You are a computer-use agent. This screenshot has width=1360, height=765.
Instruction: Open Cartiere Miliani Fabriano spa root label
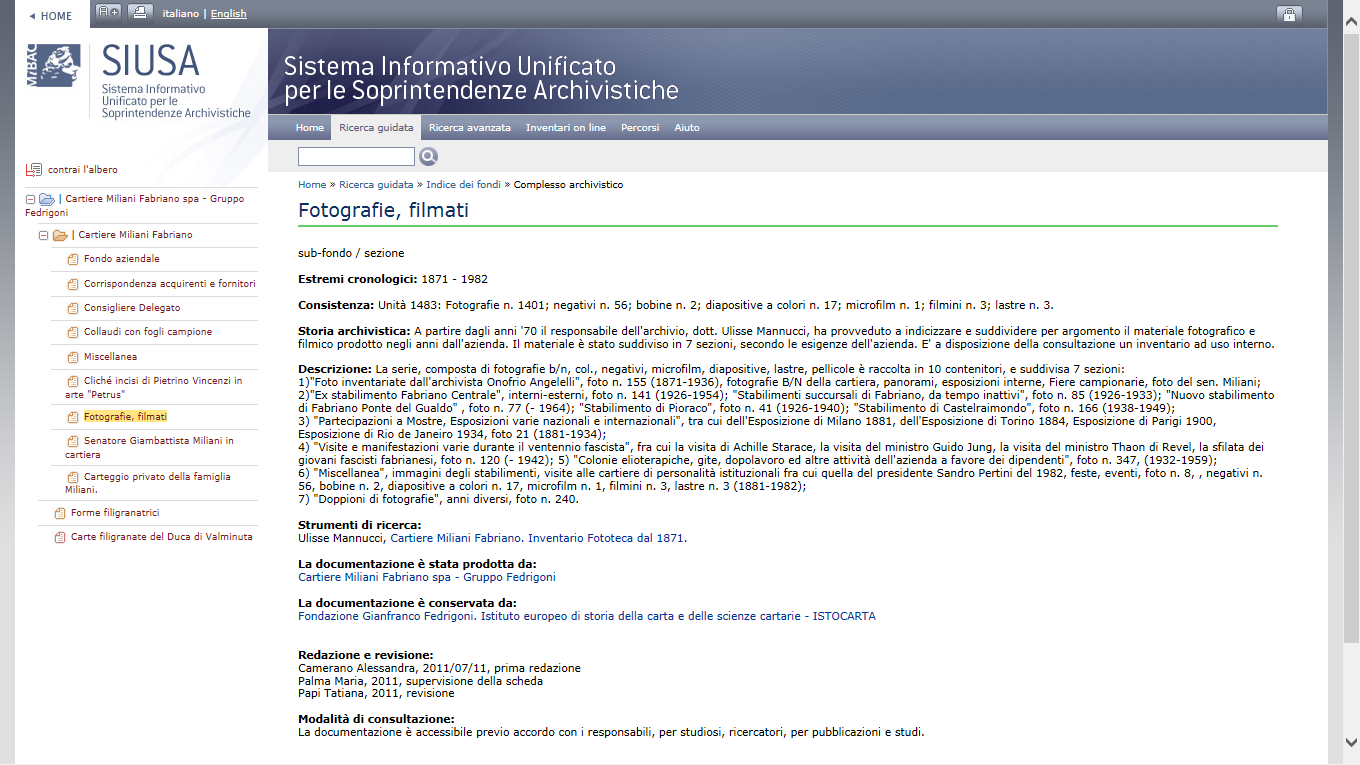(x=135, y=205)
